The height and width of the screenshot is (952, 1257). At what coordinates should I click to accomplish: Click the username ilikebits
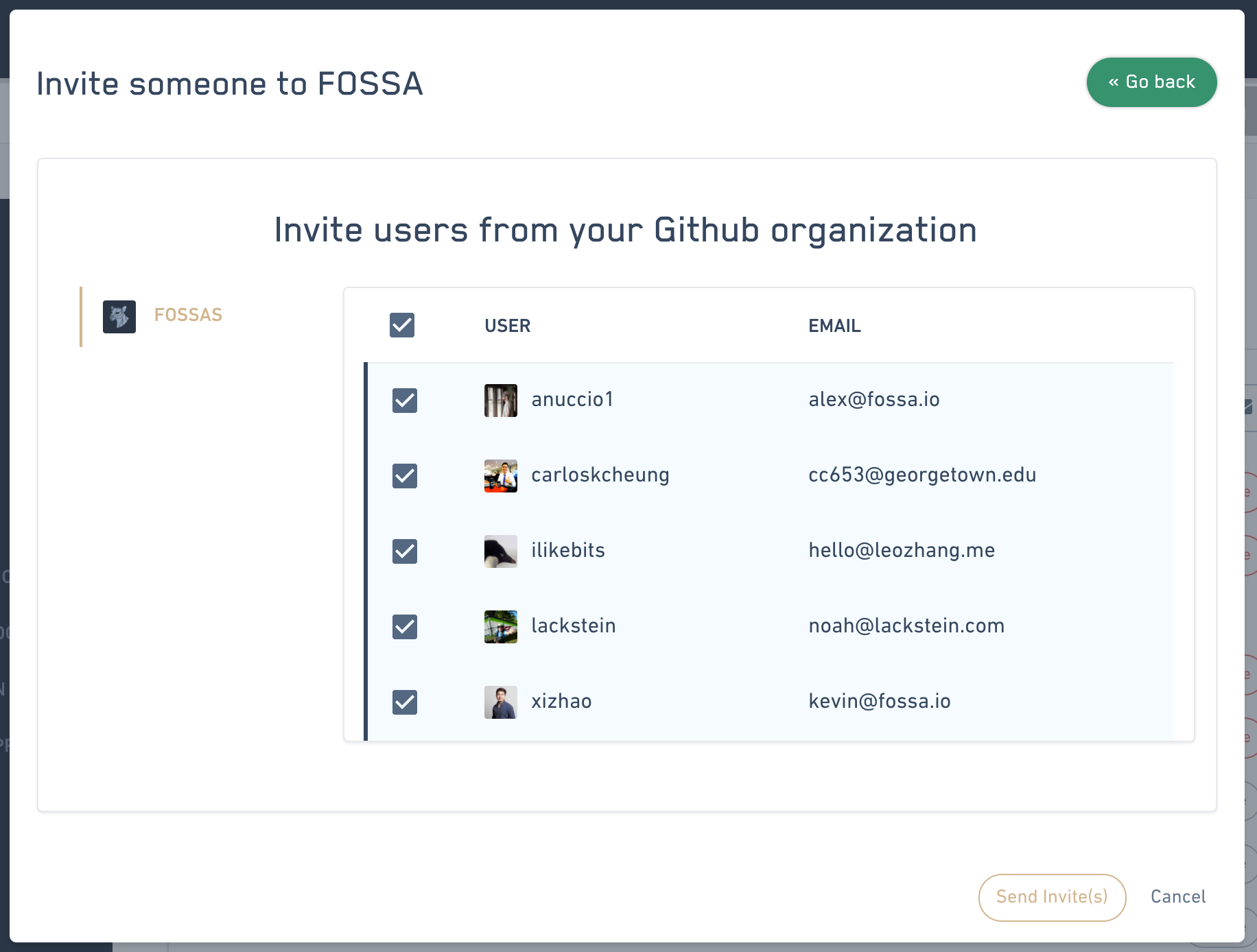point(568,550)
